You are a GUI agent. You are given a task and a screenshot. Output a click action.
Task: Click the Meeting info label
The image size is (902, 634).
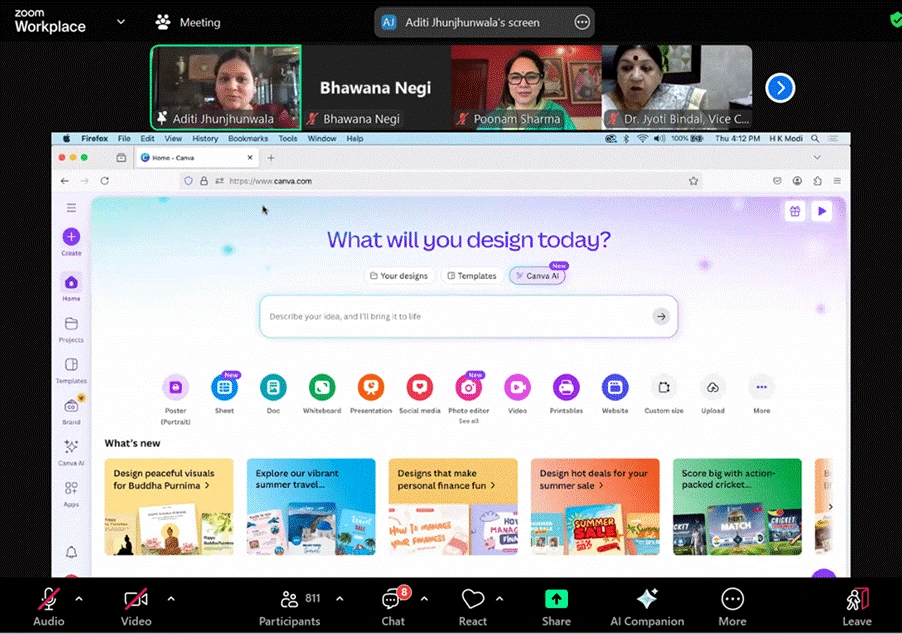(188, 22)
